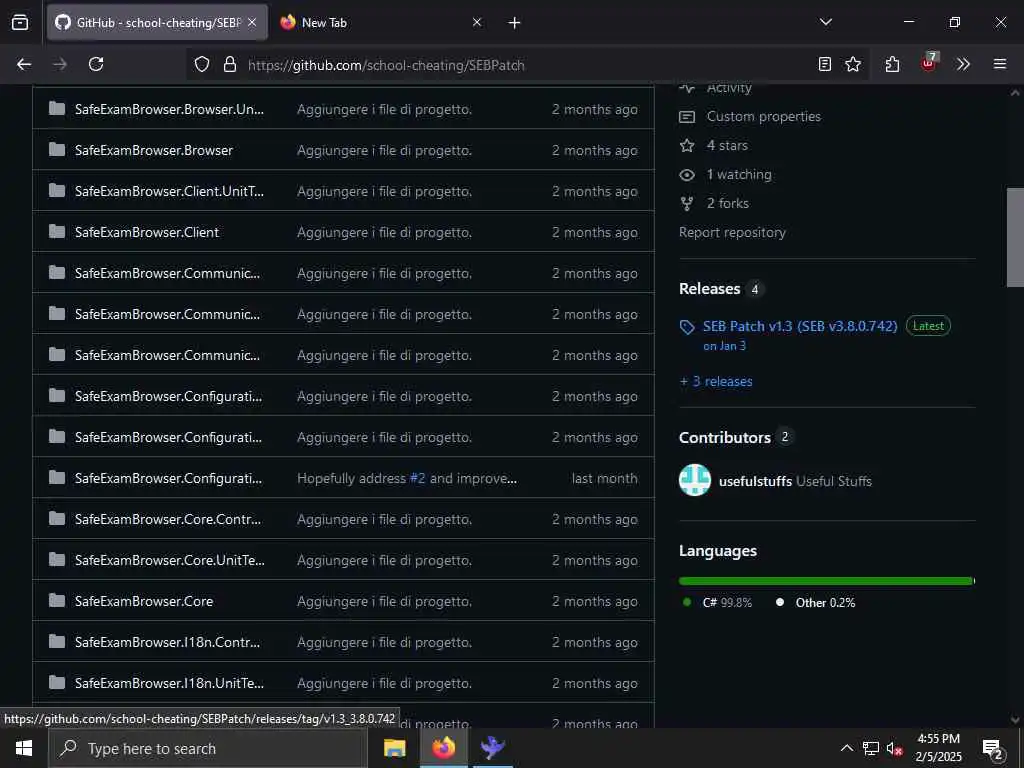View the 2 forks link
Screen dimensions: 1024x768
tap(728, 204)
